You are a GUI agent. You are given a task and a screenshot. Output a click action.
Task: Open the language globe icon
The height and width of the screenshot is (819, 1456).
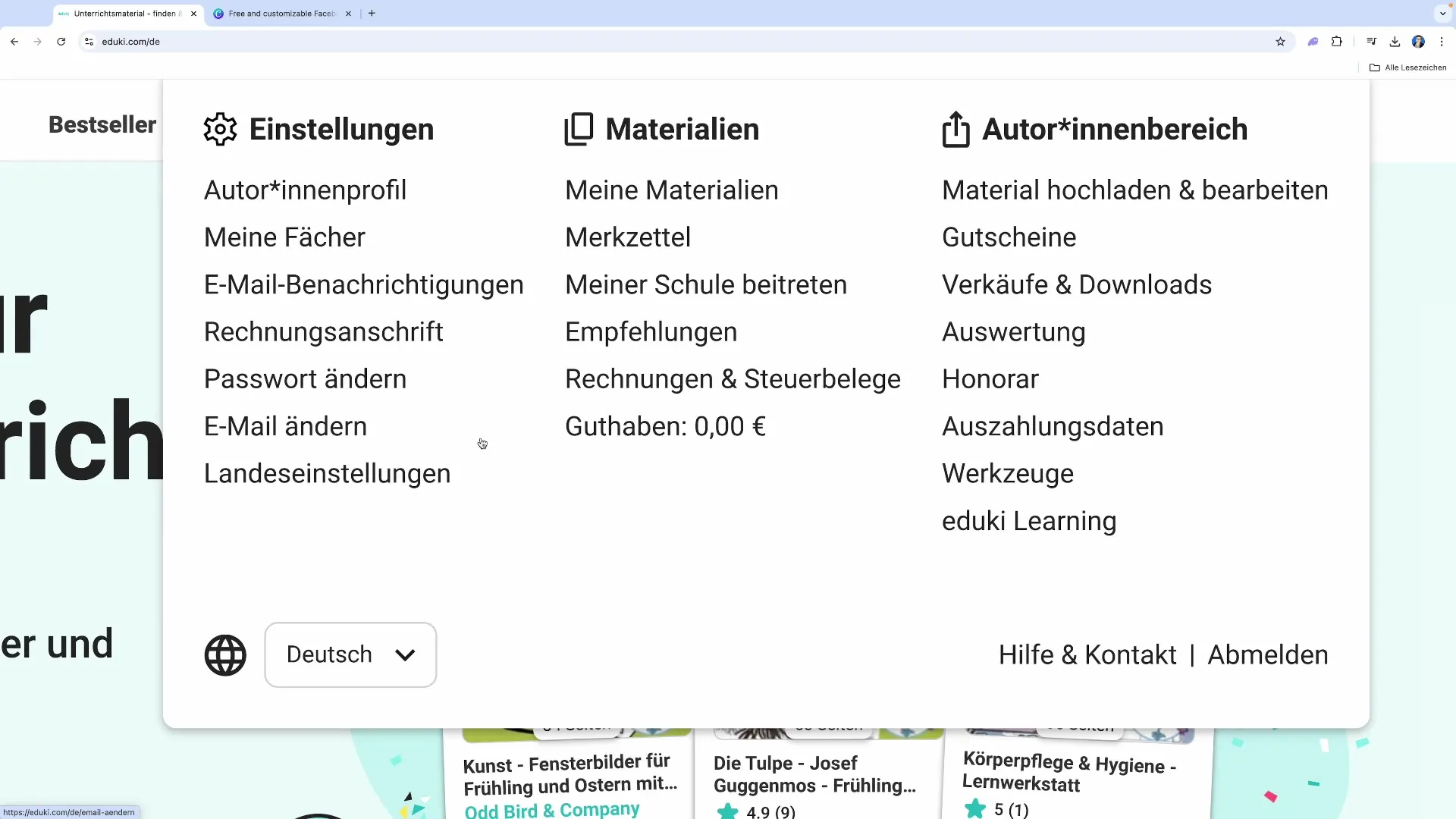point(225,654)
